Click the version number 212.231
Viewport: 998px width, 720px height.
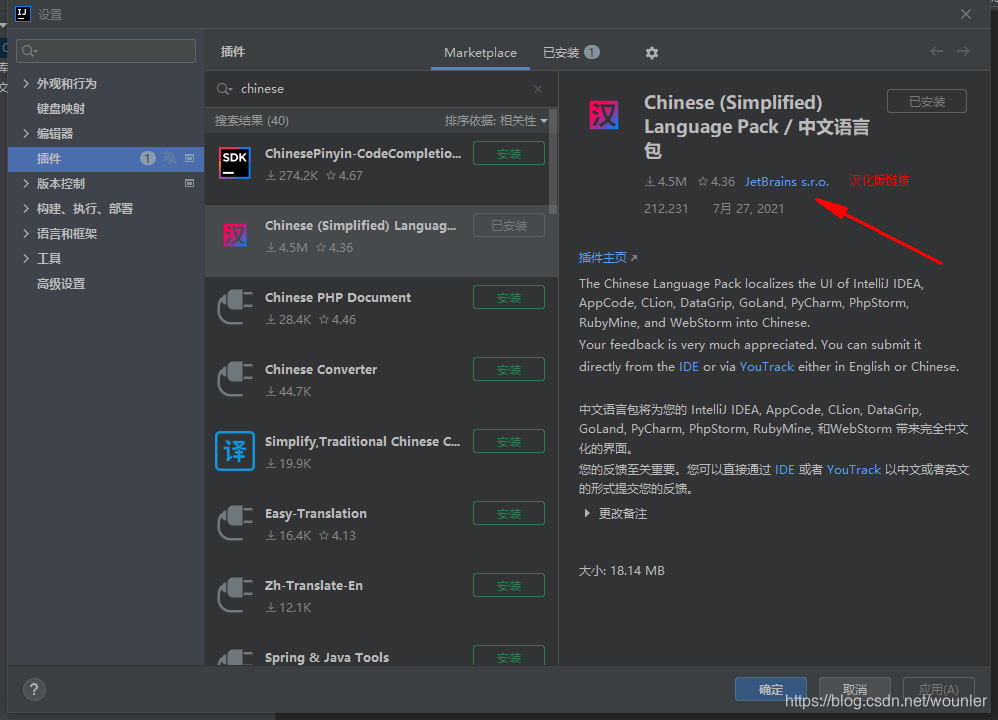pyautogui.click(x=666, y=209)
